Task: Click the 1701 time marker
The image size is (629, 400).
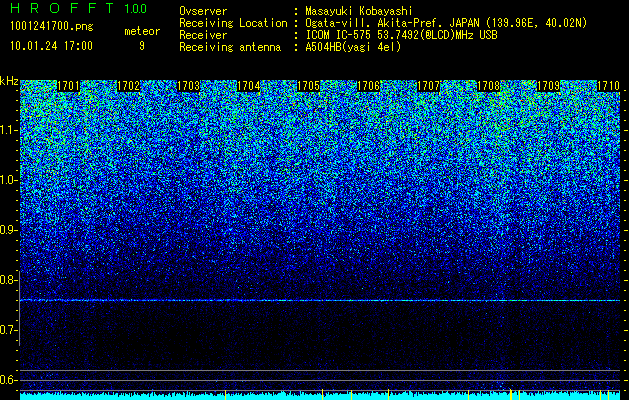Action: [69, 86]
